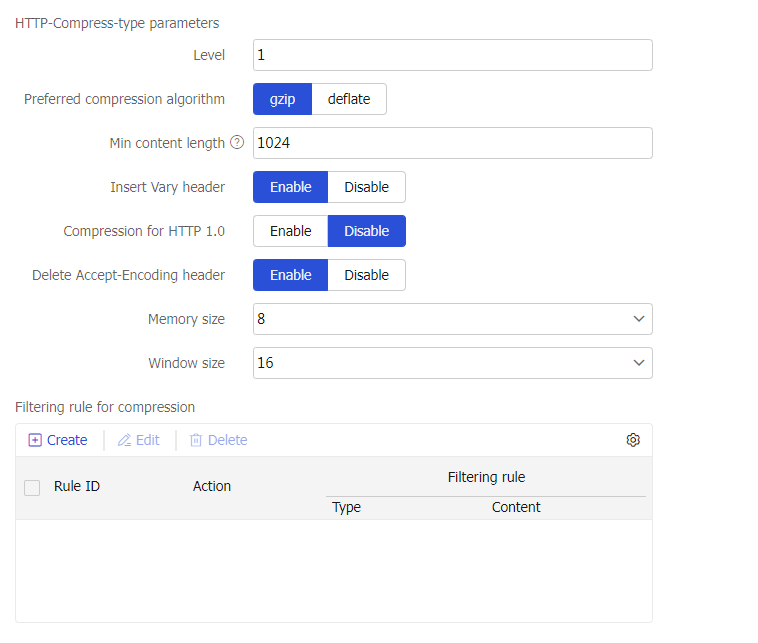Enable Delete Accept-Encoding header
758x643 pixels.
(290, 275)
